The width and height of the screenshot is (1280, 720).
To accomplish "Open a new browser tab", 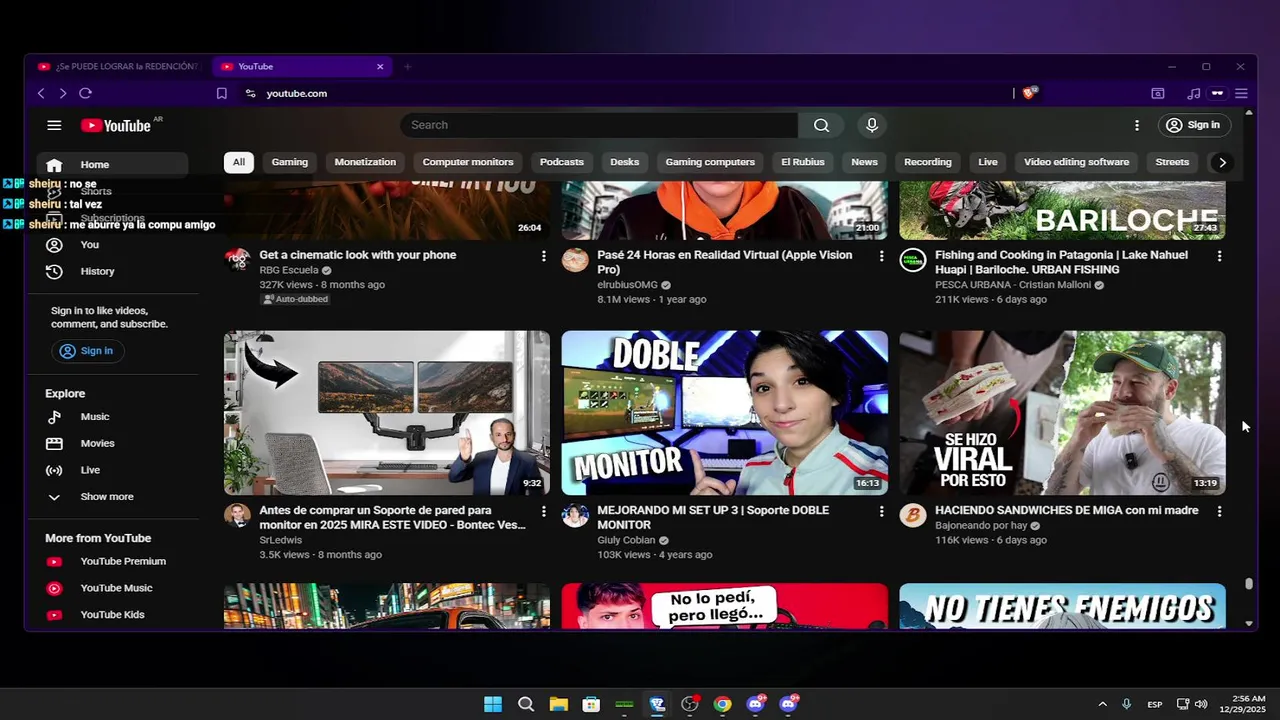I will 407,66.
